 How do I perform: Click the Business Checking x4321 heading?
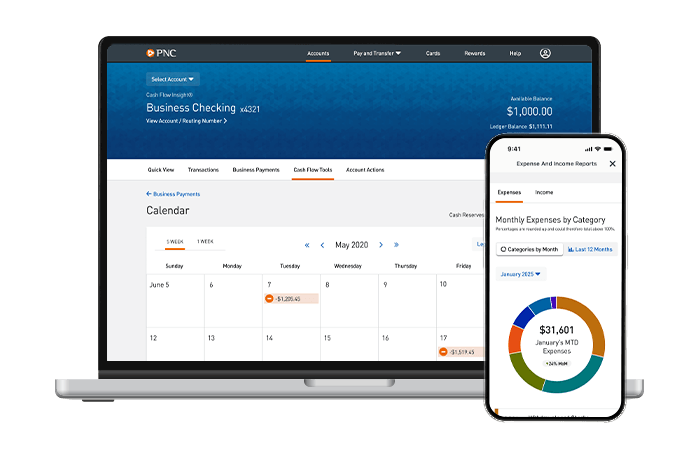203,108
